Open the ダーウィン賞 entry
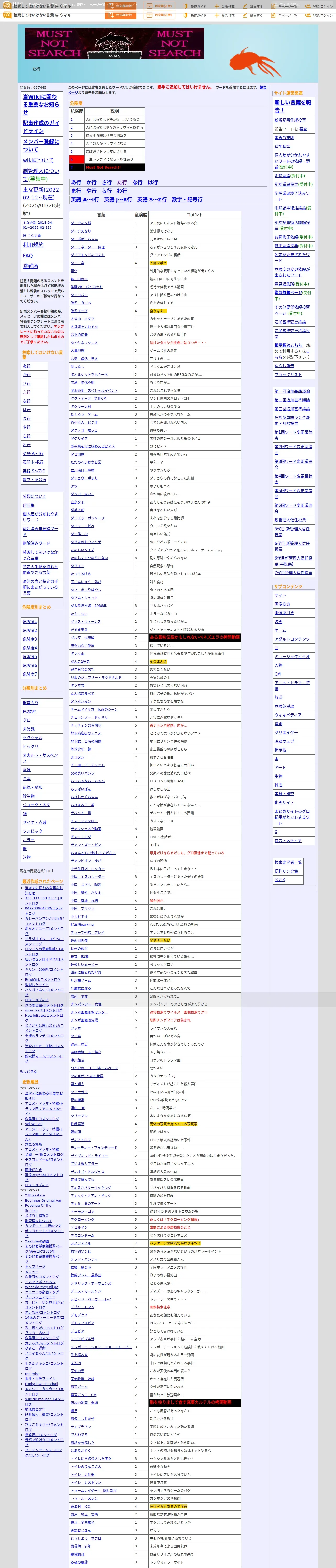 click(x=81, y=223)
